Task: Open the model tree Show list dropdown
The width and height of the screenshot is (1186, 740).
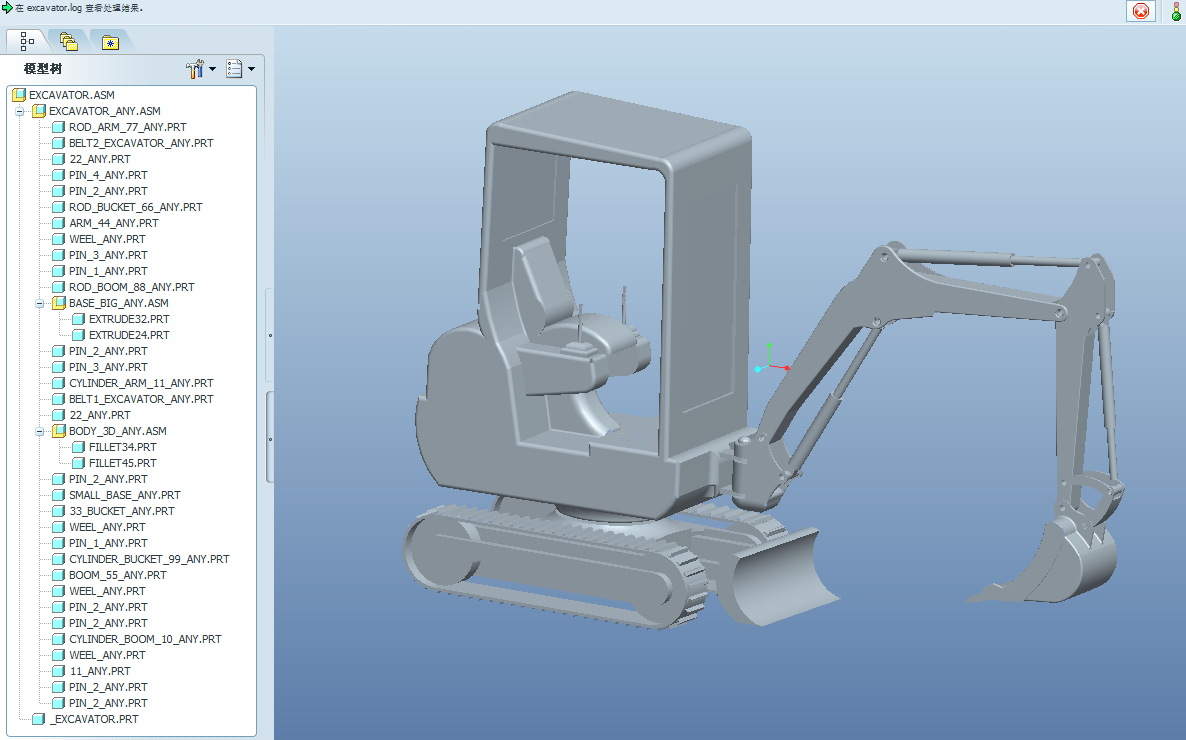Action: (x=241, y=69)
